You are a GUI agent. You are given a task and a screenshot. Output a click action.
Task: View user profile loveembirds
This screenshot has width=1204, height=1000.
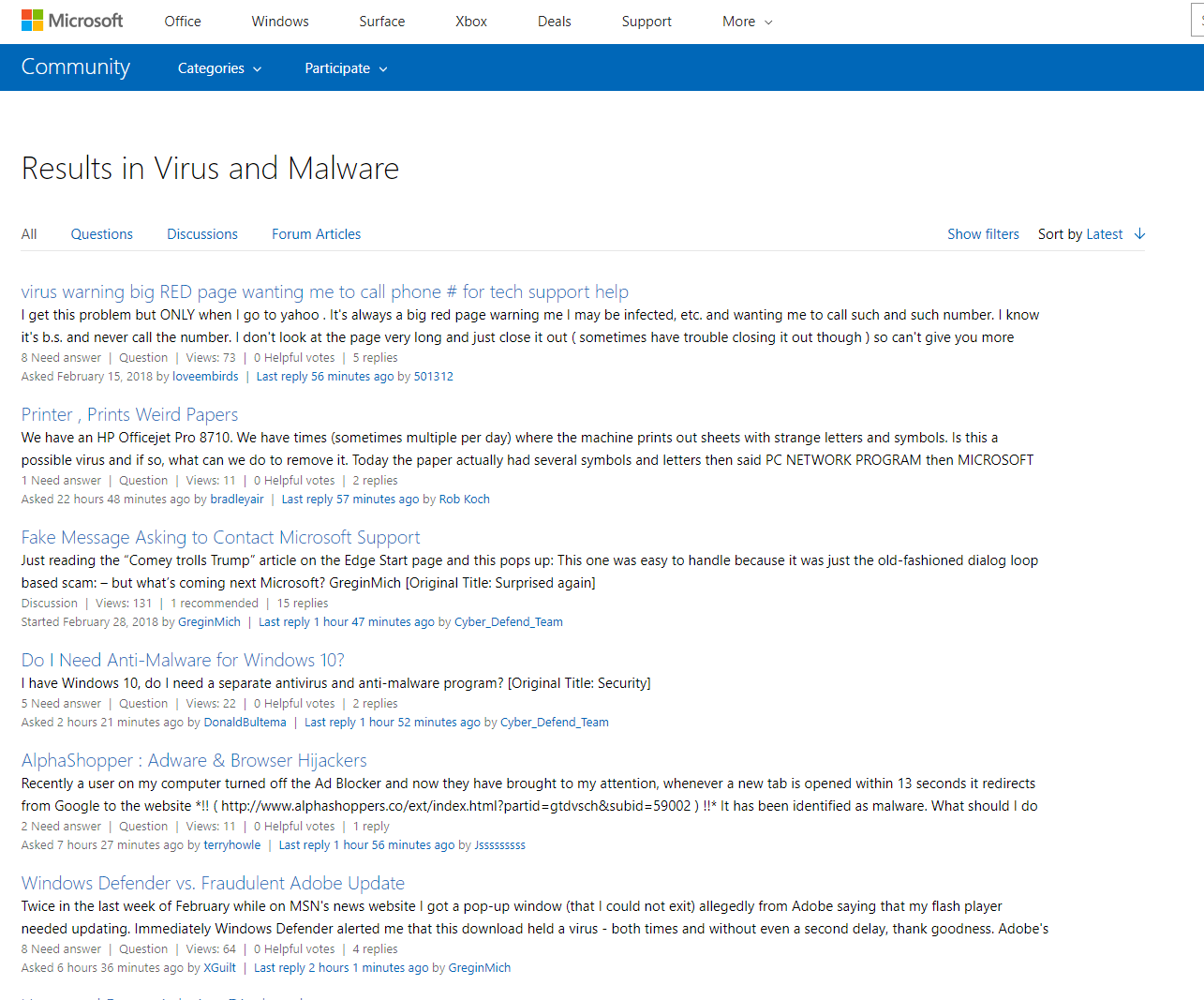pos(205,377)
